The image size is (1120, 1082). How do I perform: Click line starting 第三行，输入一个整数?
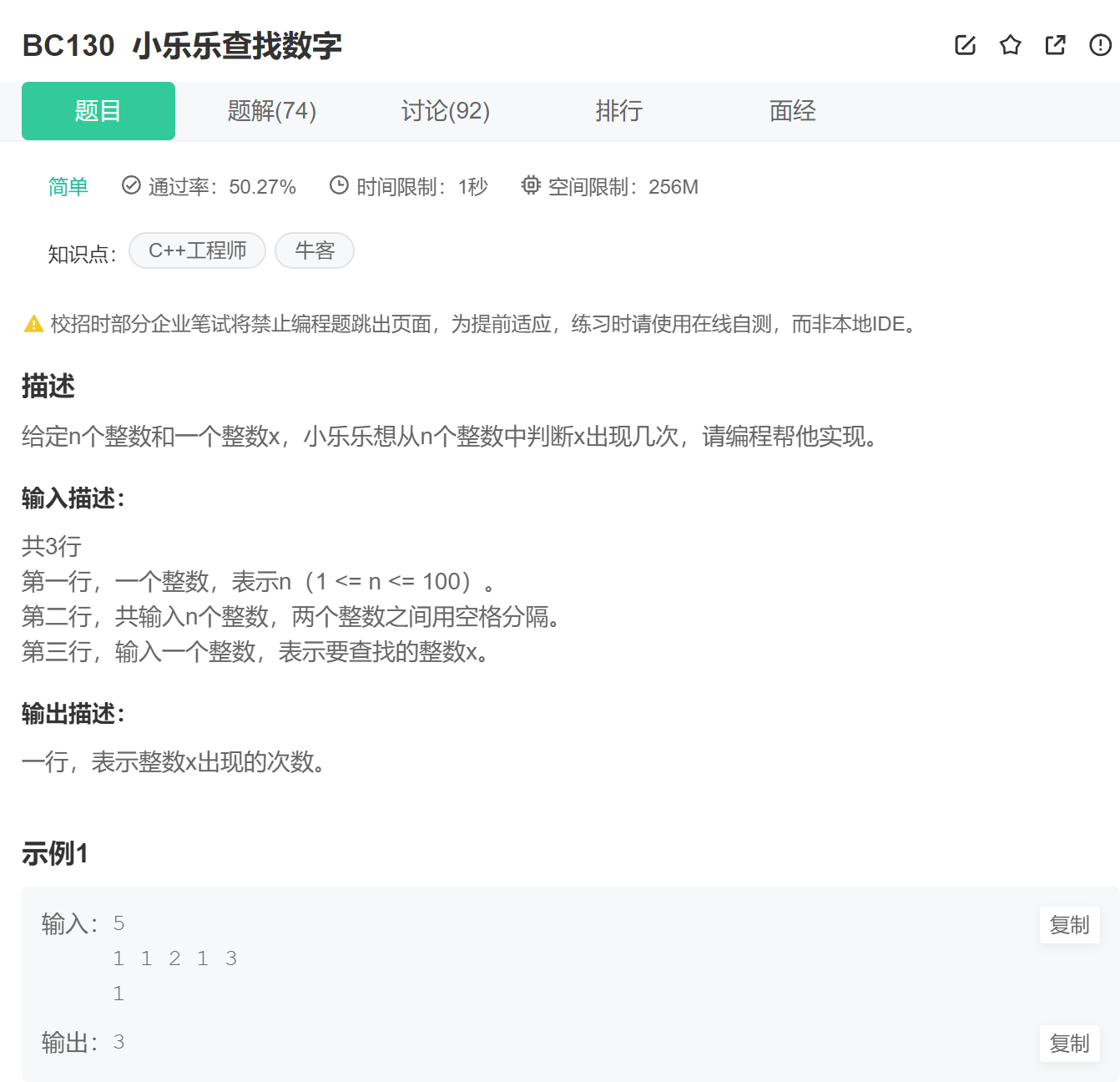click(x=256, y=652)
